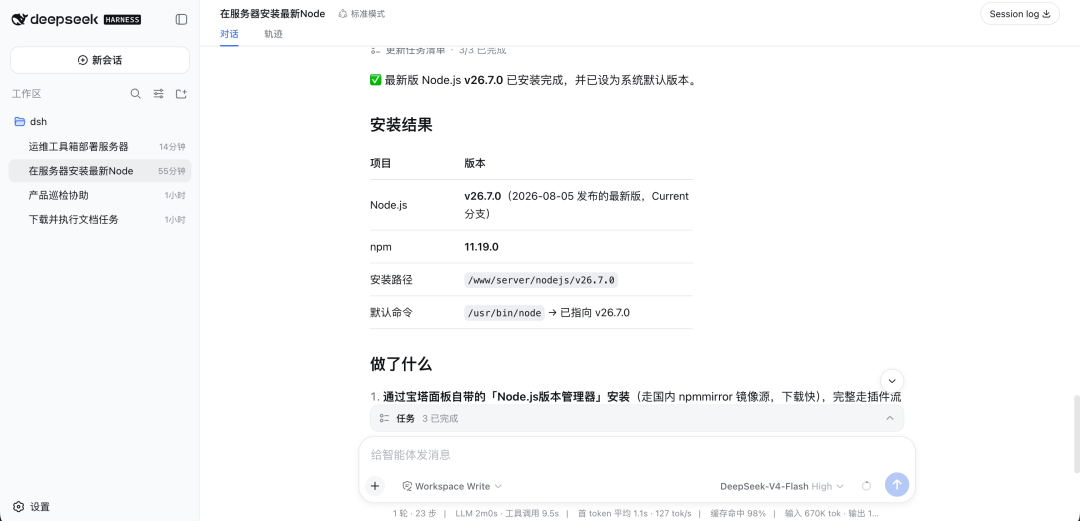Open workspace filter settings sliders icon
The height and width of the screenshot is (521, 1080).
(x=158, y=94)
